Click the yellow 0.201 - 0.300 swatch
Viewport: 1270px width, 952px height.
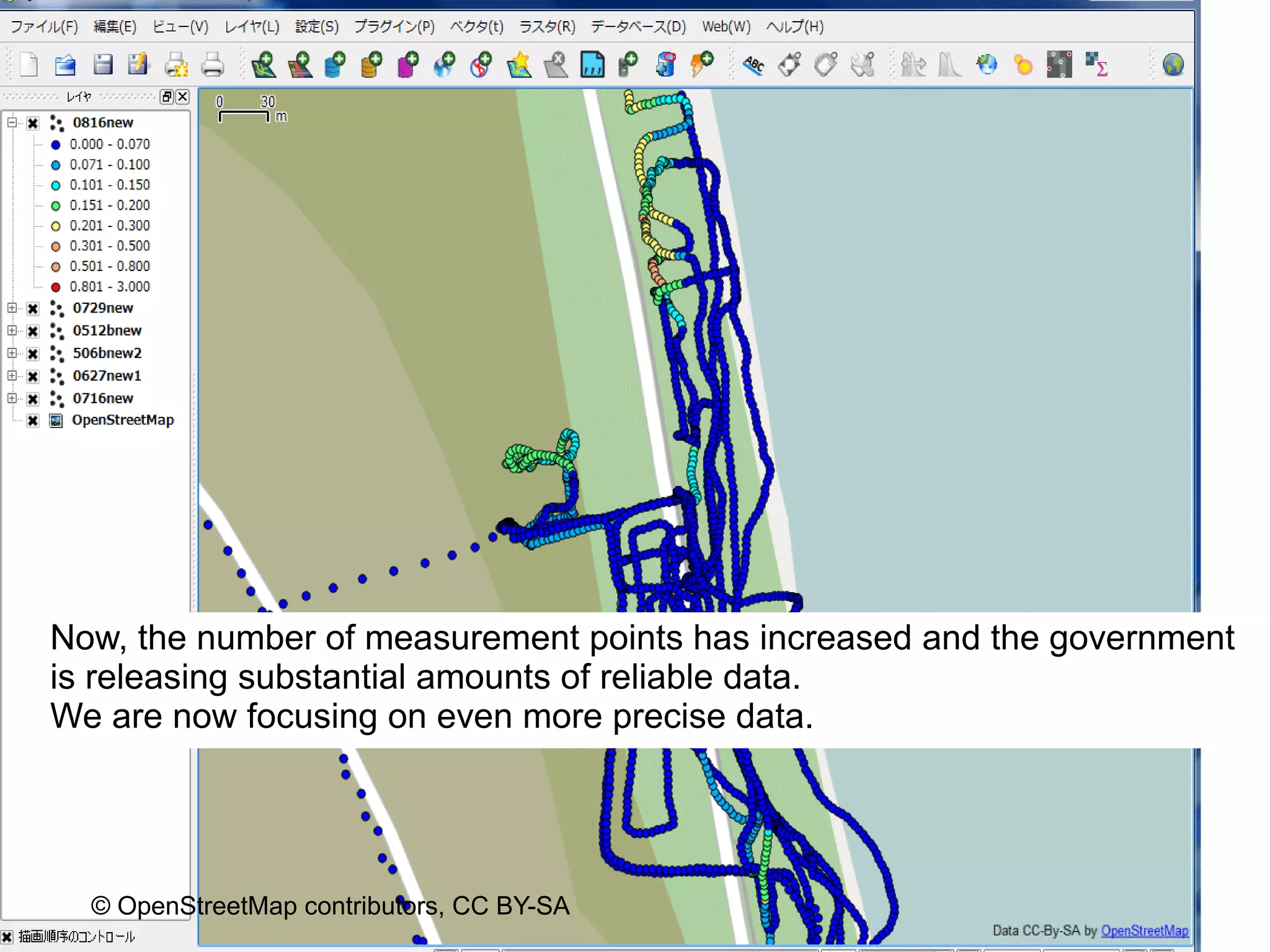(x=56, y=226)
